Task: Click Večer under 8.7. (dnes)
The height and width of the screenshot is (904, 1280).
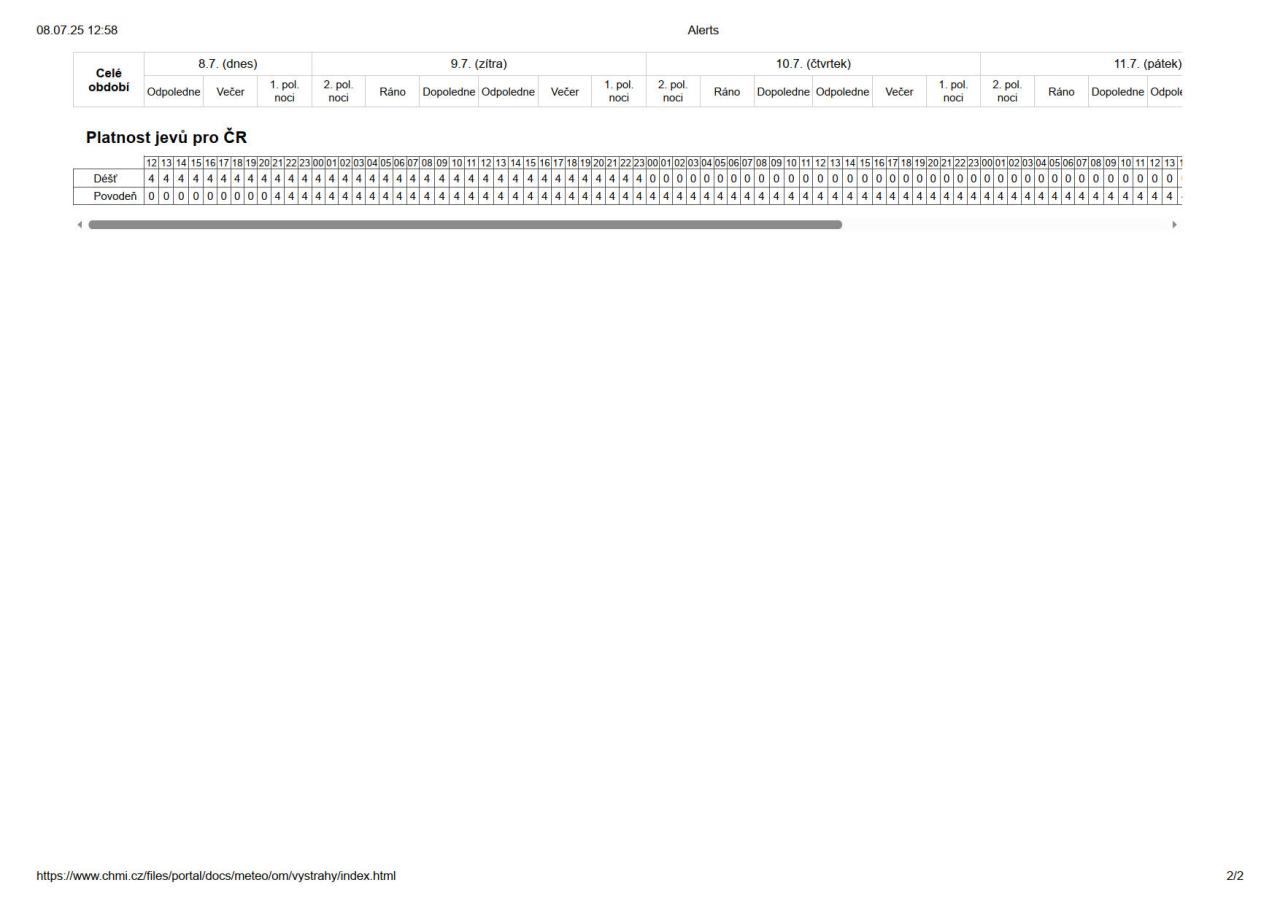Action: tap(231, 92)
